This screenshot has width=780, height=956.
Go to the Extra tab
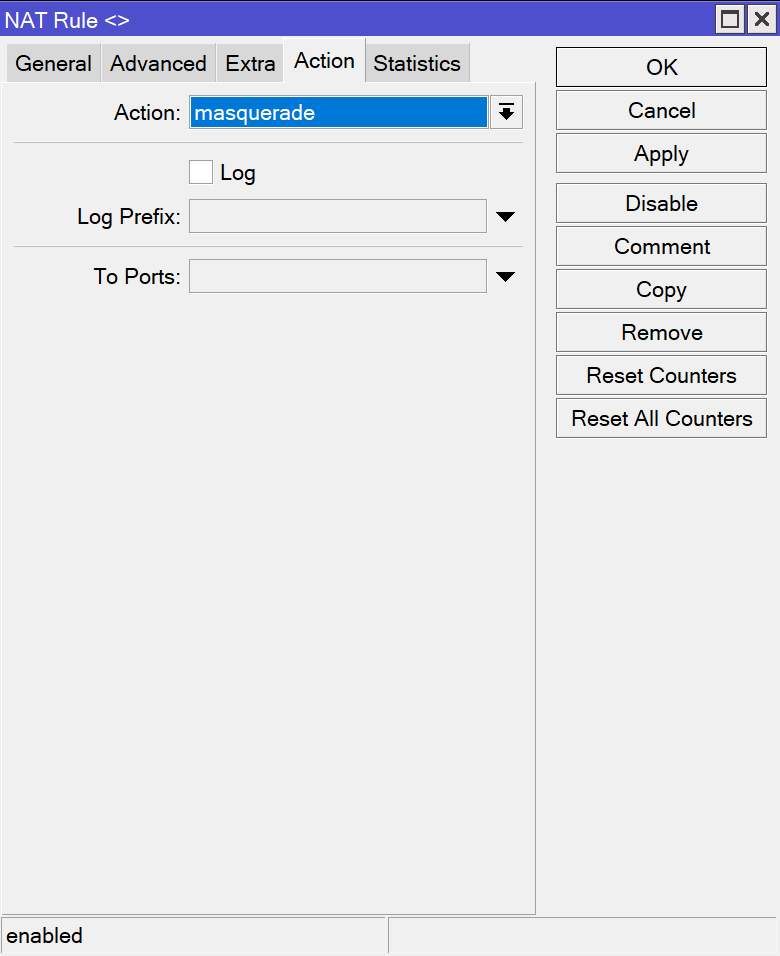point(250,63)
